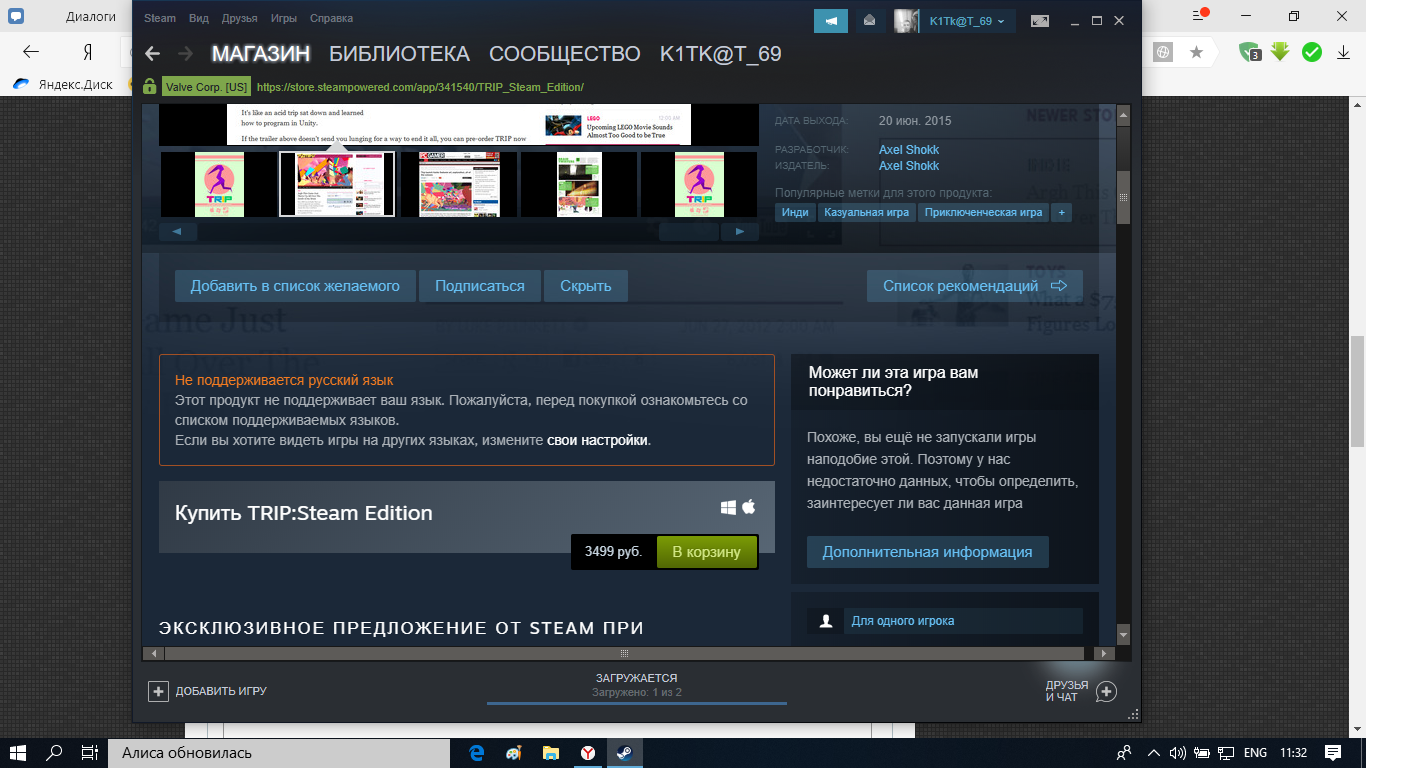Click Скрыть button

(586, 286)
